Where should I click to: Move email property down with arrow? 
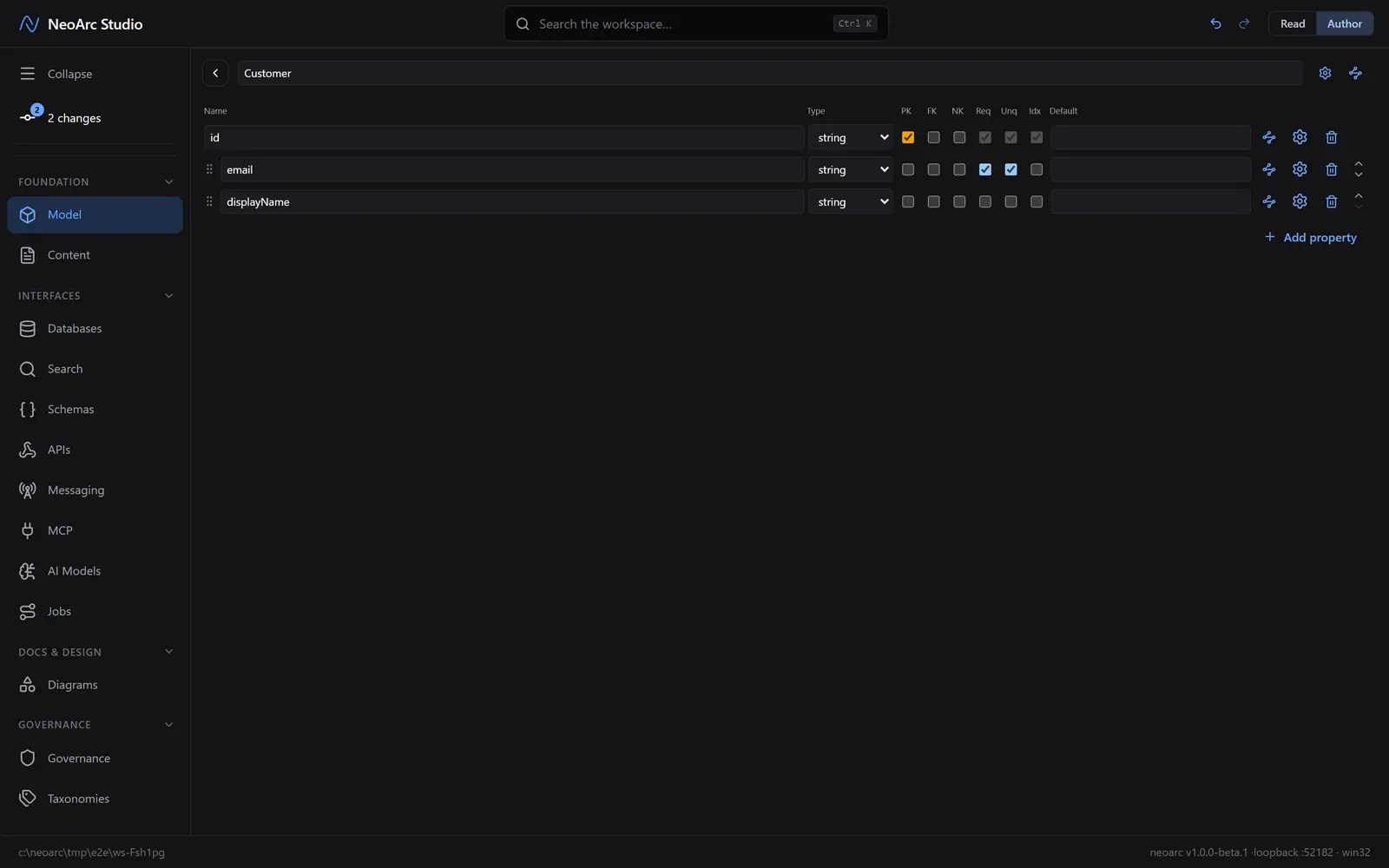[1359, 174]
